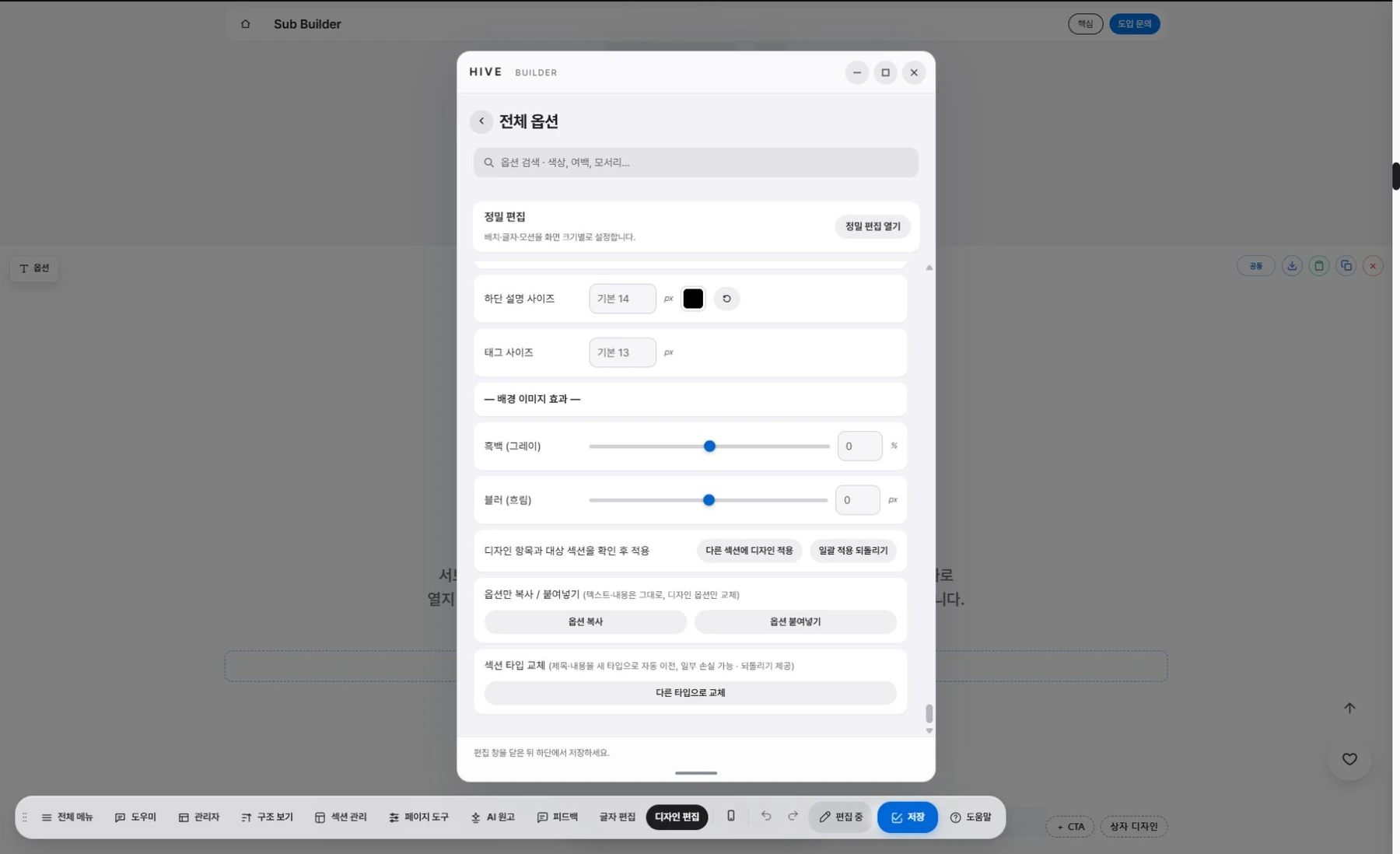This screenshot has width=1400, height=854.
Task: Click 일괄 적용 되돌리기 button
Action: [853, 551]
